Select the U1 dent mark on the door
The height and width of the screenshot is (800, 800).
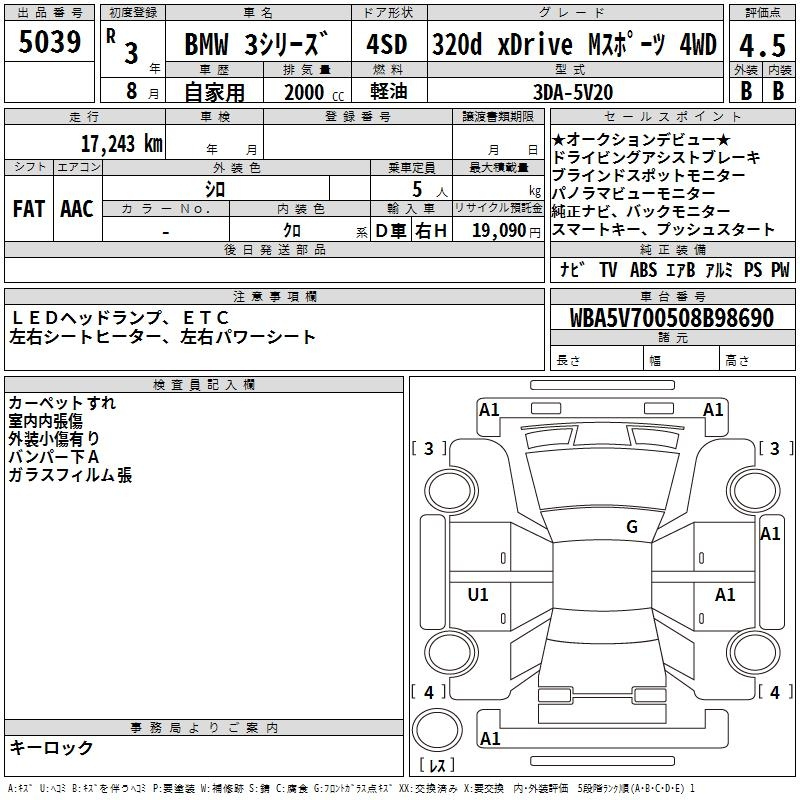478,595
